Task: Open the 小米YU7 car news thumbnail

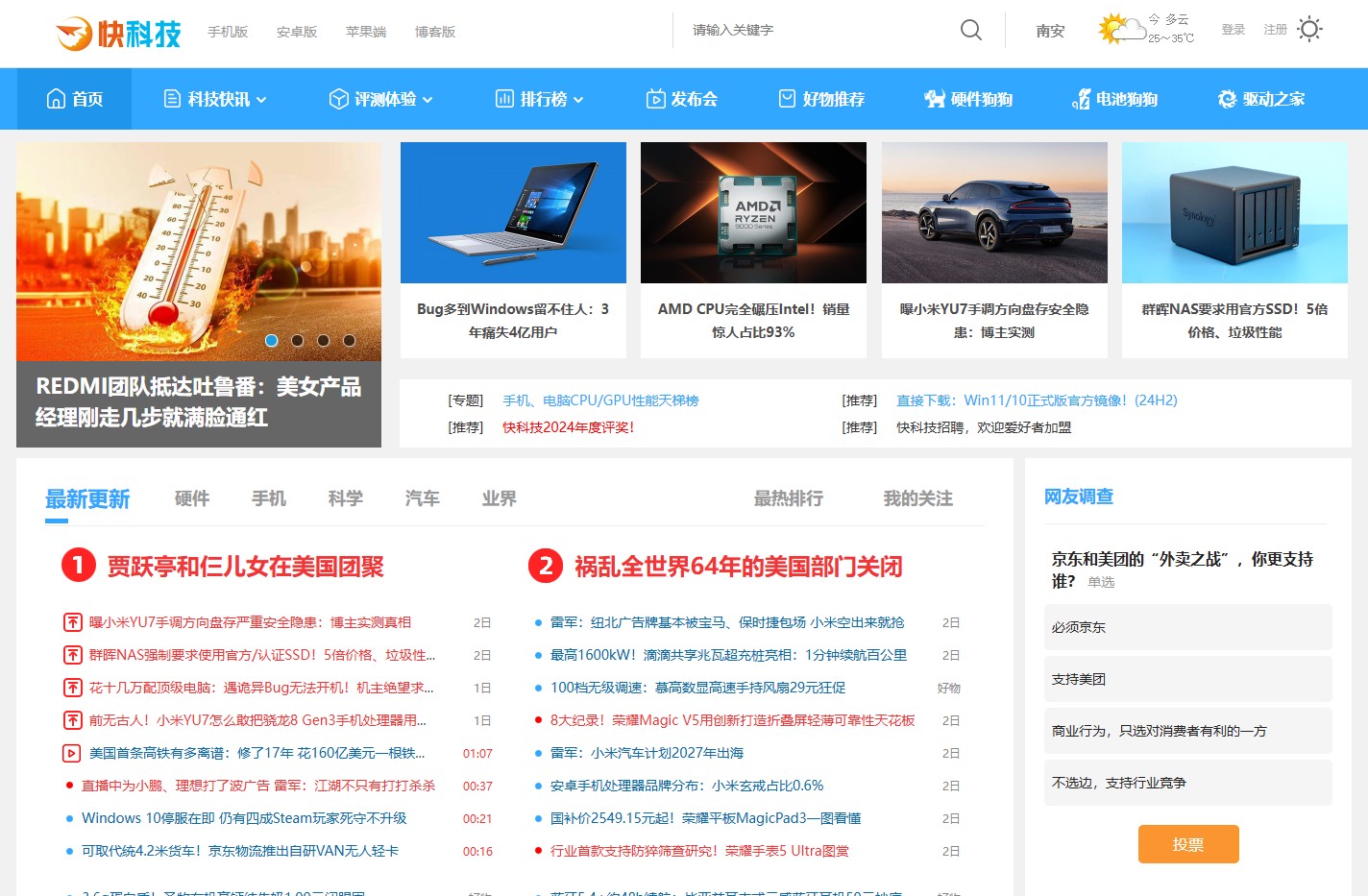Action: (994, 212)
